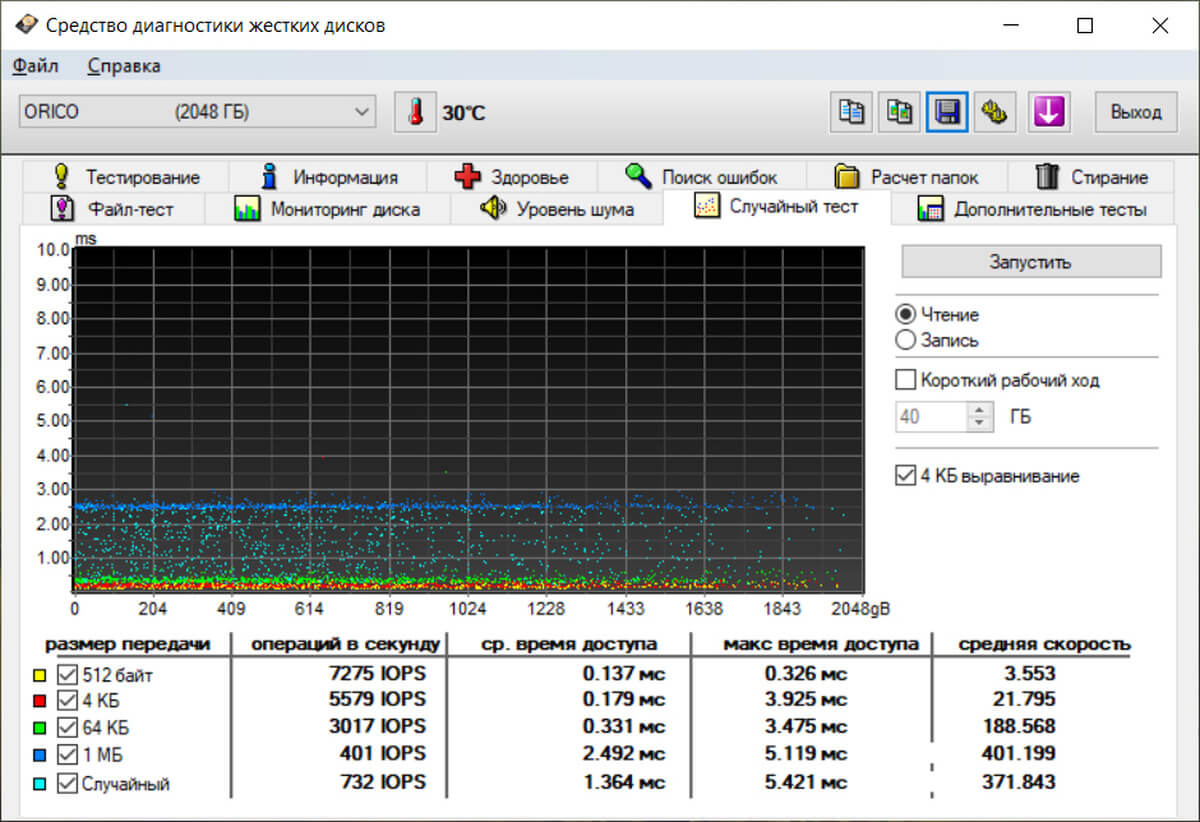Click the save screenshot floppy disk icon
This screenshot has height=822, width=1200.
946,112
